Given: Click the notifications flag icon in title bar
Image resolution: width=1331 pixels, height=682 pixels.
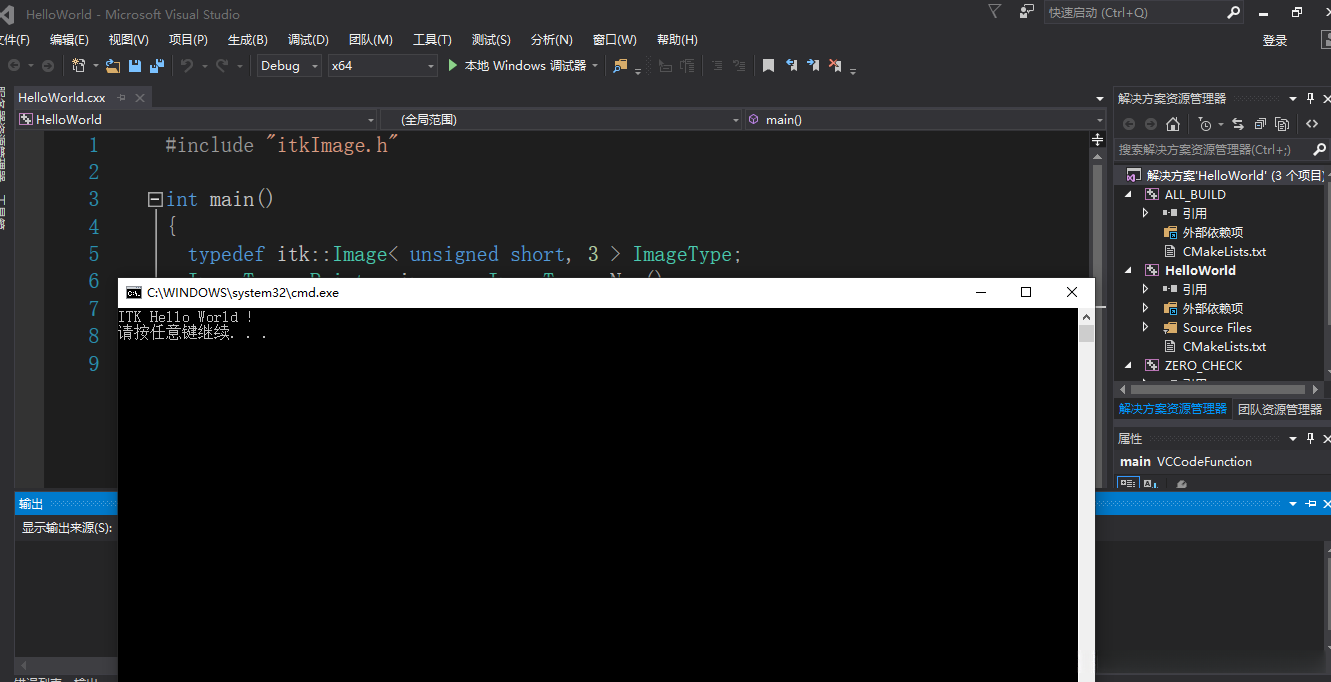Looking at the screenshot, I should point(994,12).
